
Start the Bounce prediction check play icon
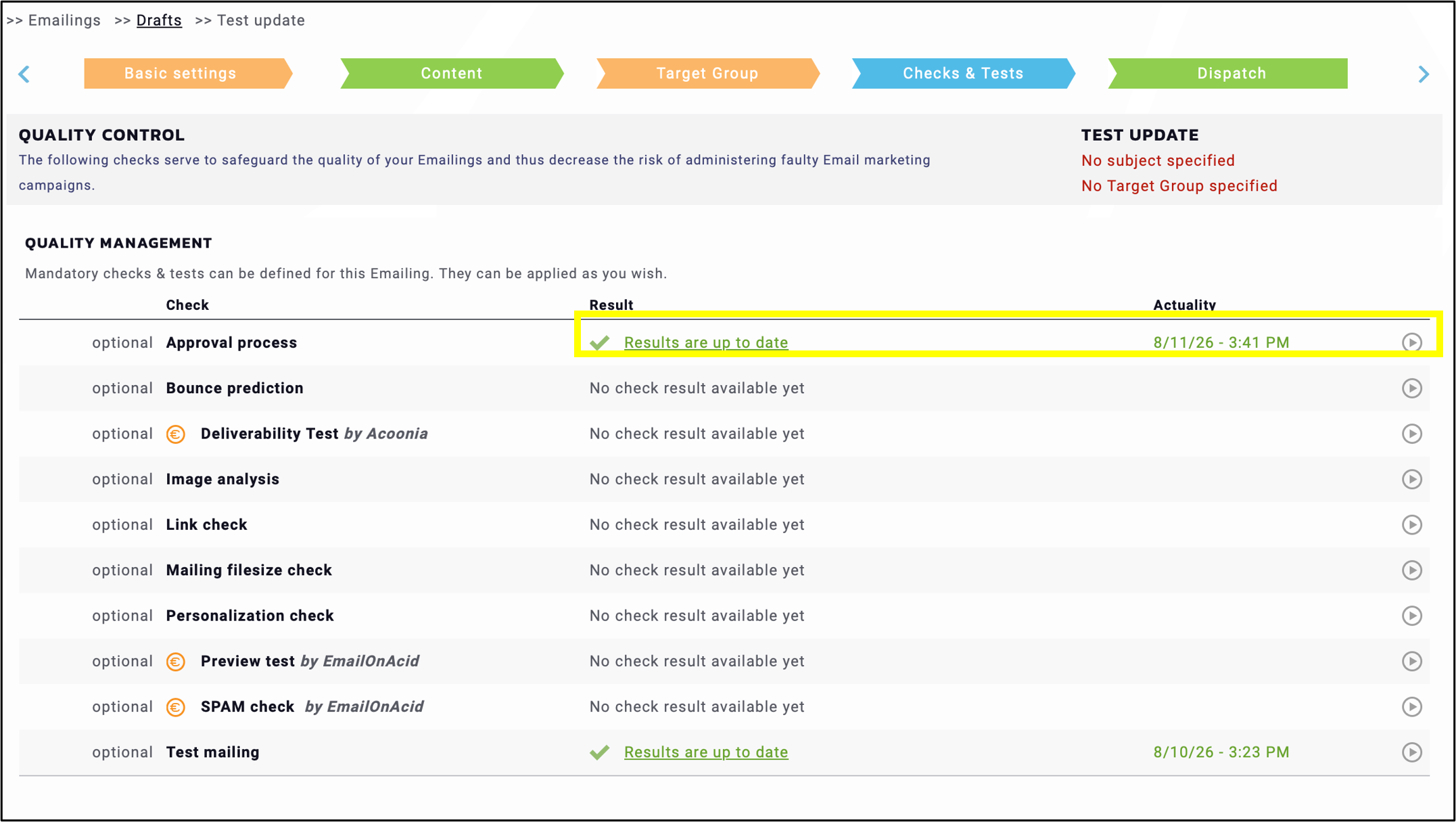(1411, 388)
